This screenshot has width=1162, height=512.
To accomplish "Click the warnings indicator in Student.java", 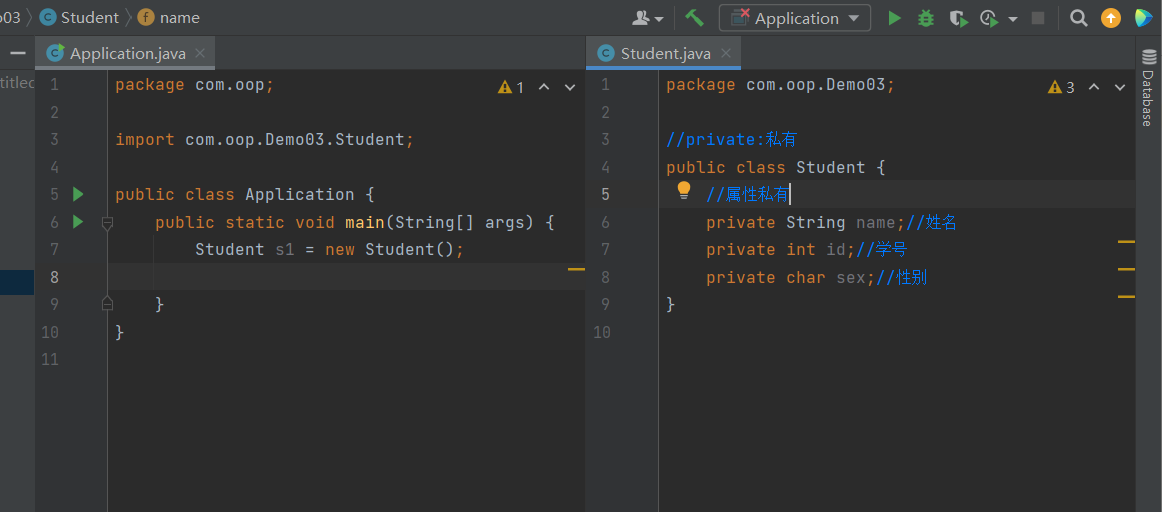I will pyautogui.click(x=1061, y=87).
